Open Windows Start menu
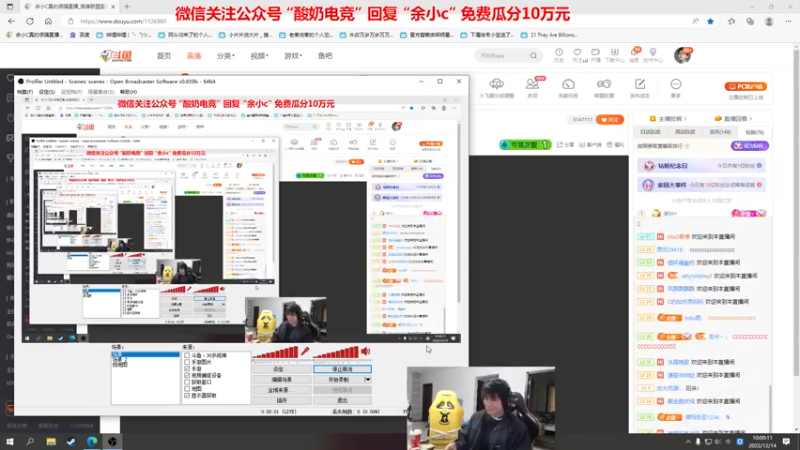This screenshot has width=800, height=450. [10, 441]
